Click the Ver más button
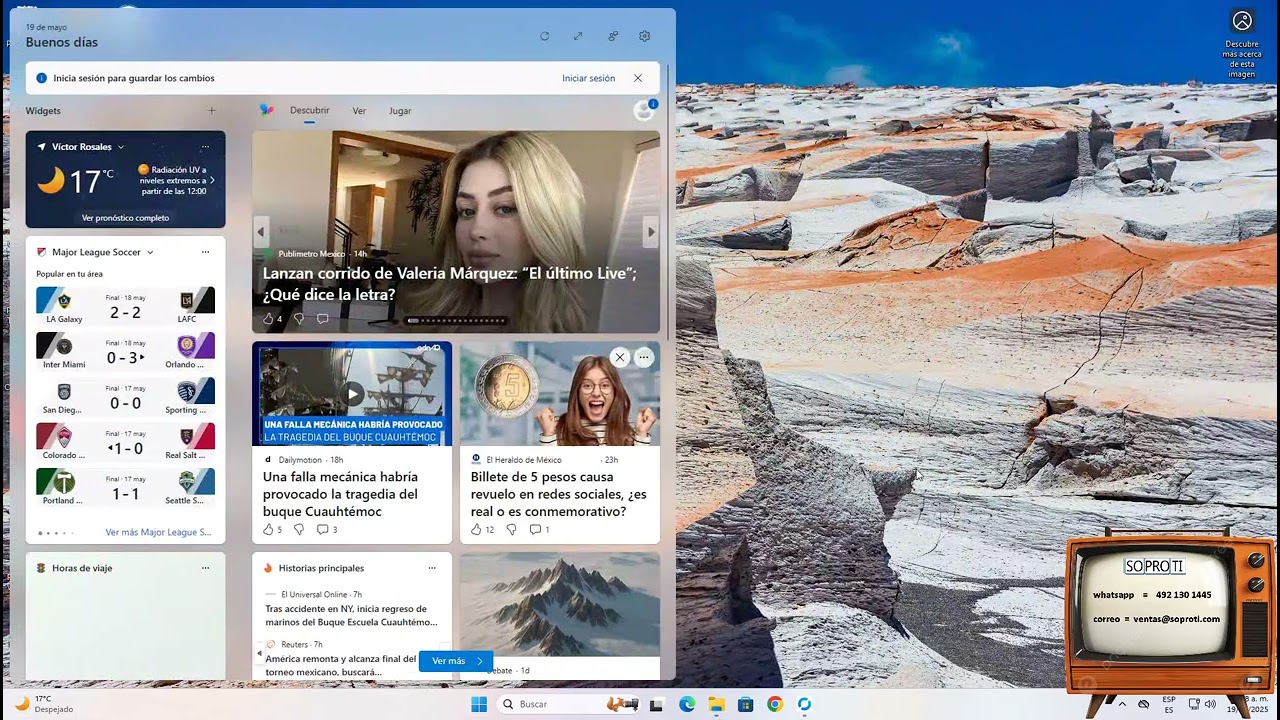This screenshot has width=1280, height=720. [x=457, y=661]
